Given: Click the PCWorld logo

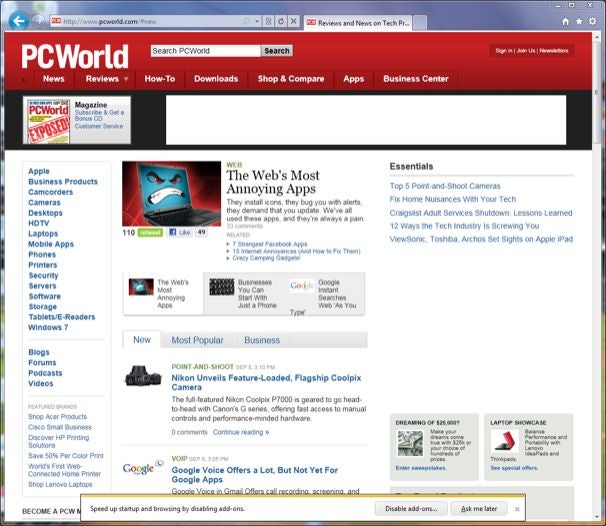Looking at the screenshot, I should (75, 56).
